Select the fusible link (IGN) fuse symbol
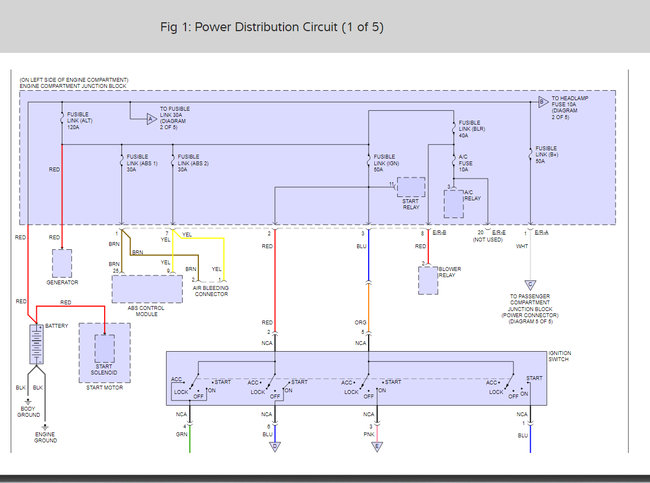Screen dimensions: 650x483 pyautogui.click(x=369, y=161)
